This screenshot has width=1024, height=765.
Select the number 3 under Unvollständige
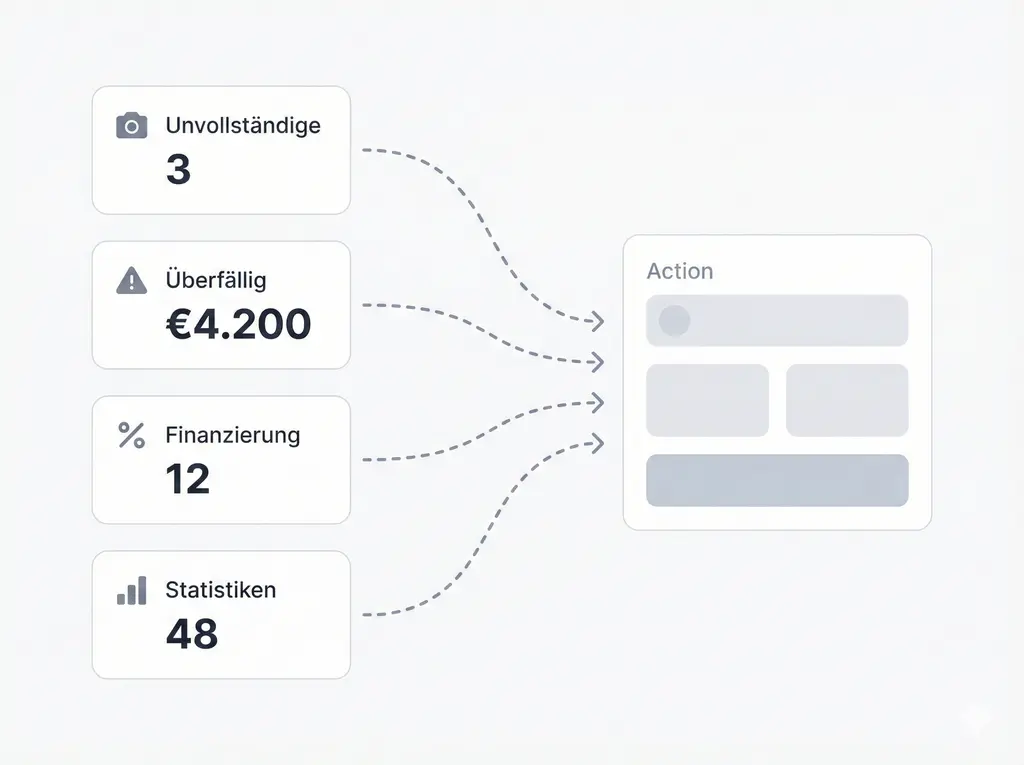pos(178,169)
